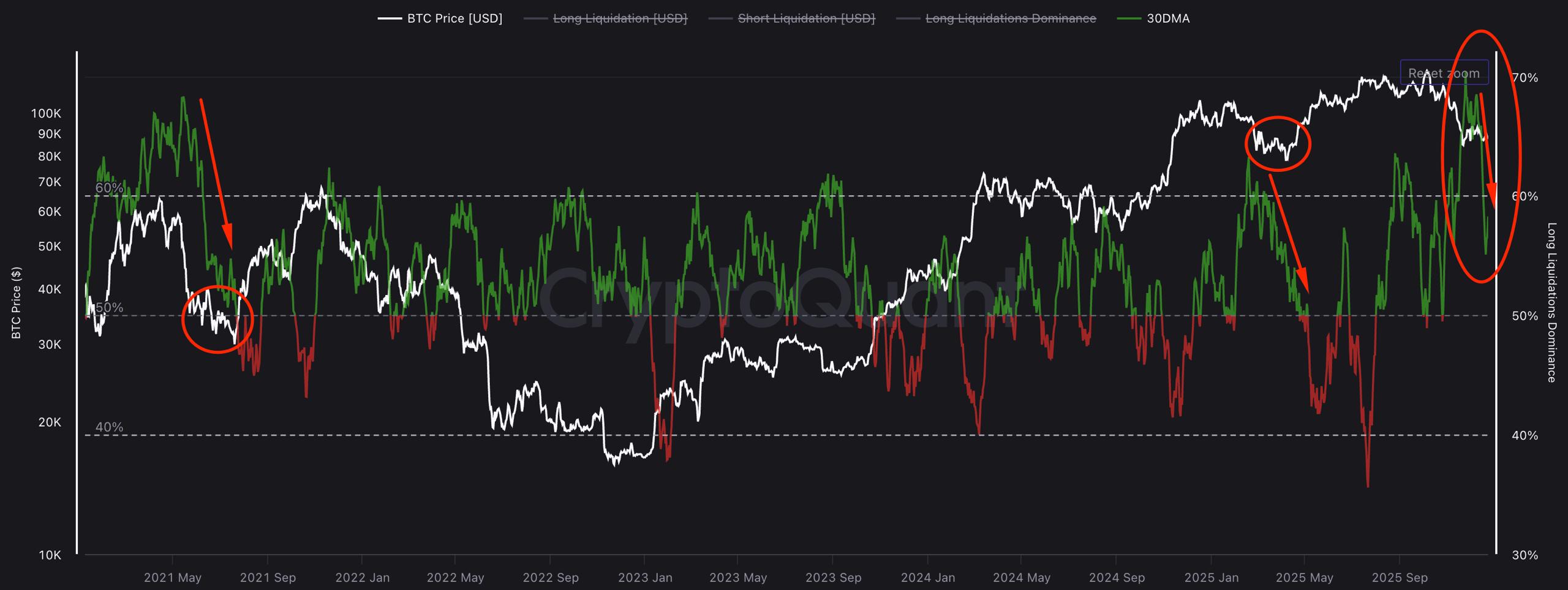
Task: Toggle the BTC Price [USD] legend entry
Action: pos(454,18)
